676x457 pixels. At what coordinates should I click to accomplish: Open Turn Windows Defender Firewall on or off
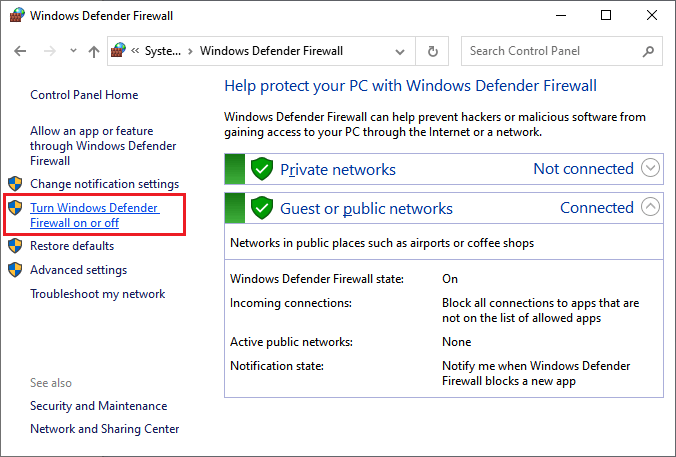tap(95, 215)
